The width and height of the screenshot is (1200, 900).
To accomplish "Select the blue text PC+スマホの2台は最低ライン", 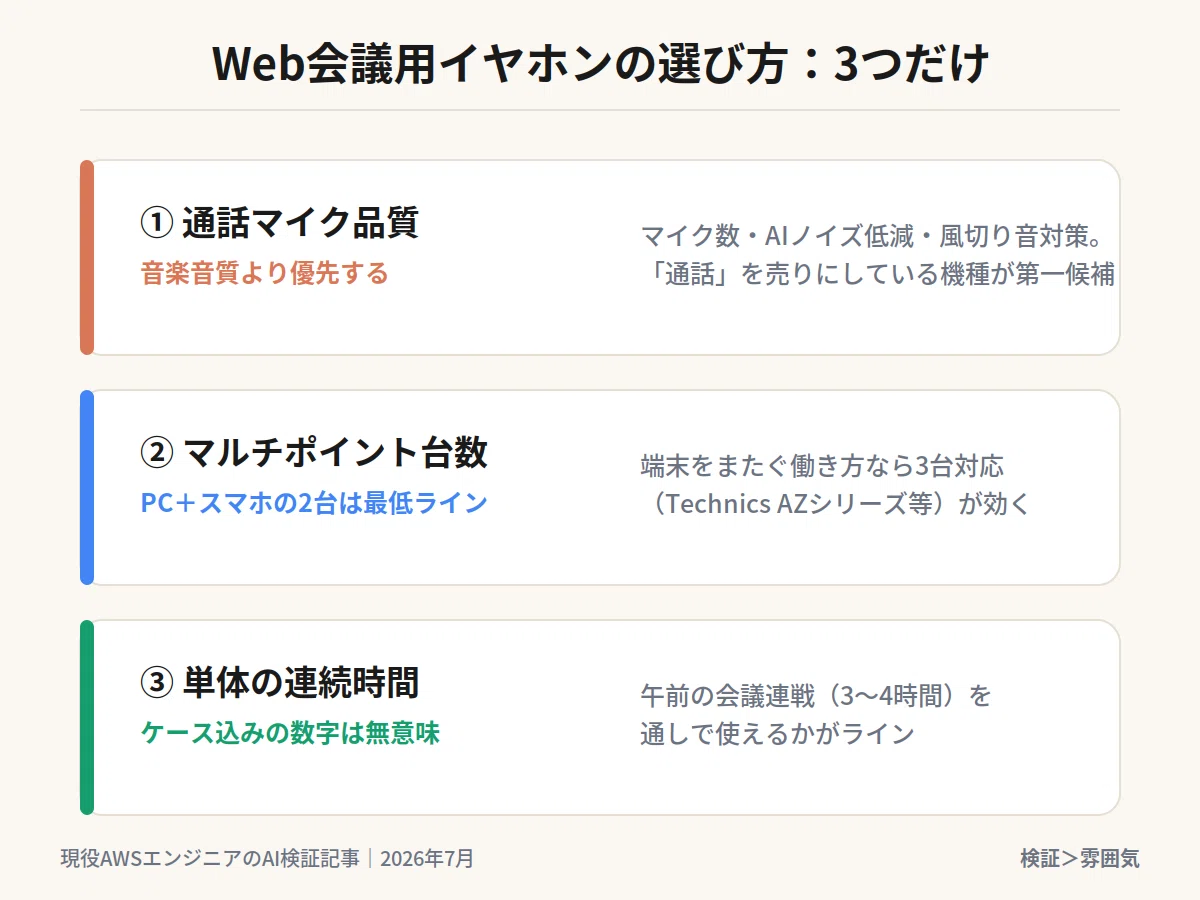I will [314, 503].
